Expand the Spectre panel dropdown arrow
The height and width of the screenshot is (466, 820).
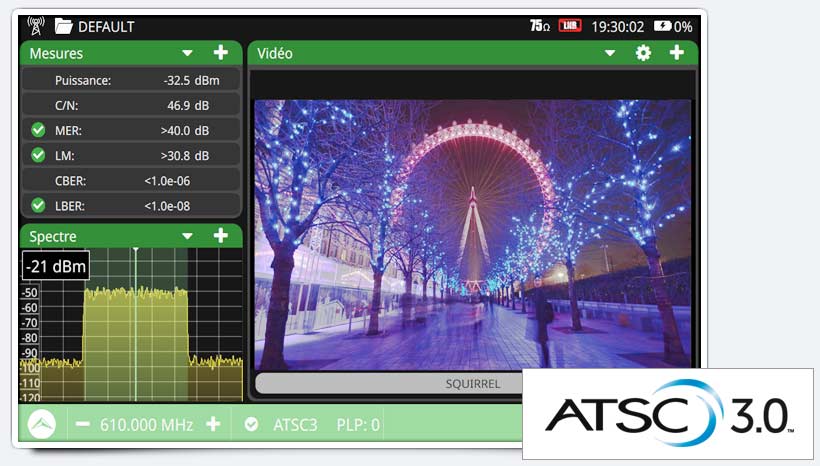pos(187,236)
